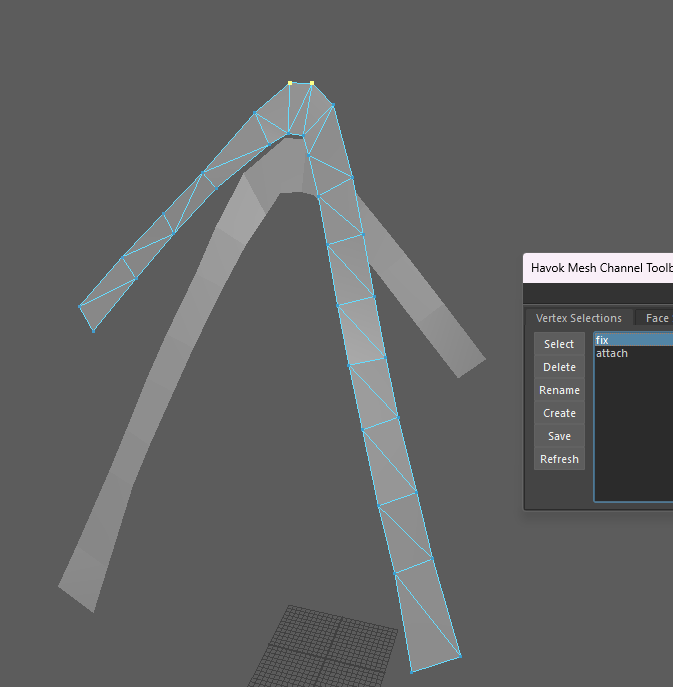Click the Save button
This screenshot has height=687, width=673.
(559, 436)
